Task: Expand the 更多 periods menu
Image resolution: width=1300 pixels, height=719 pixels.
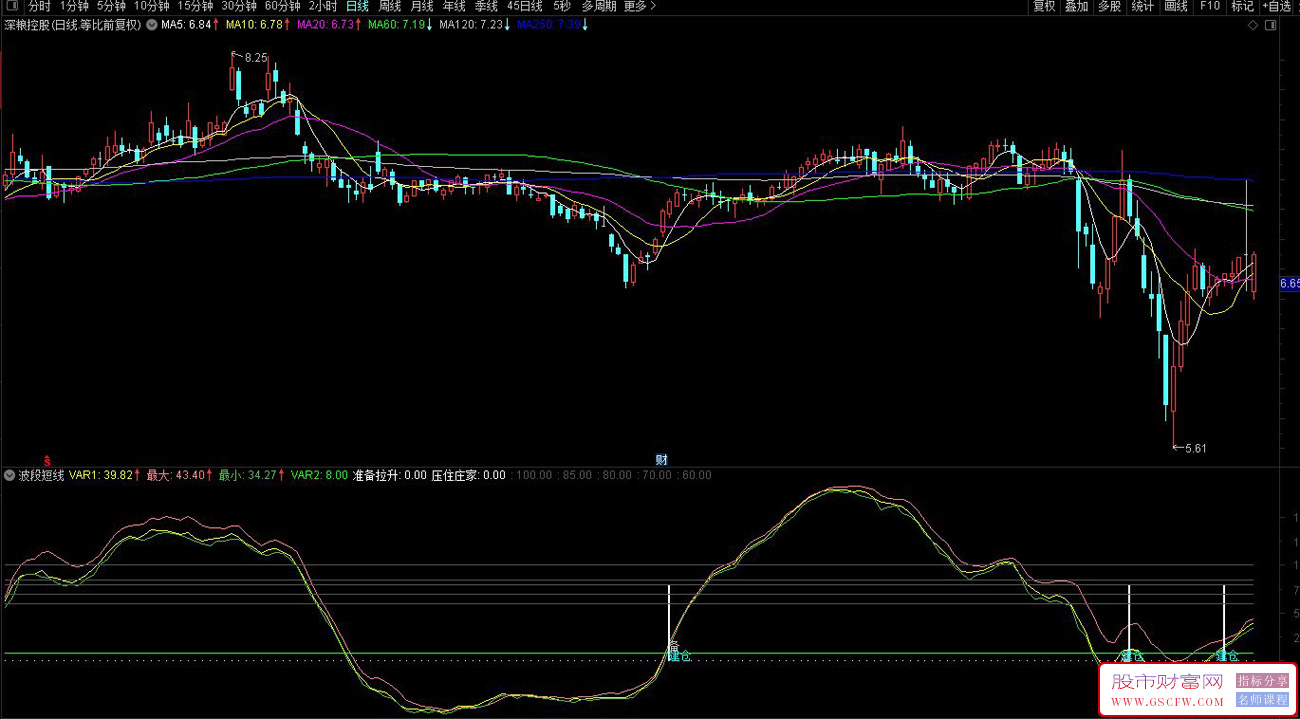Action: click(x=640, y=6)
